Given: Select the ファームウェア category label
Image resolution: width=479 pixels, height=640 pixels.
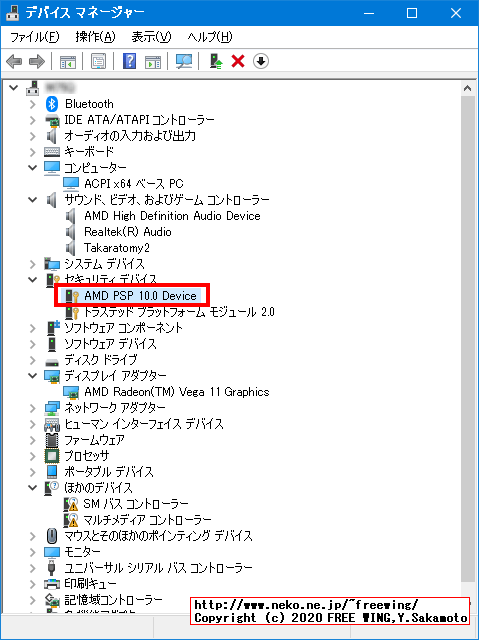Looking at the screenshot, I should pyautogui.click(x=94, y=440).
